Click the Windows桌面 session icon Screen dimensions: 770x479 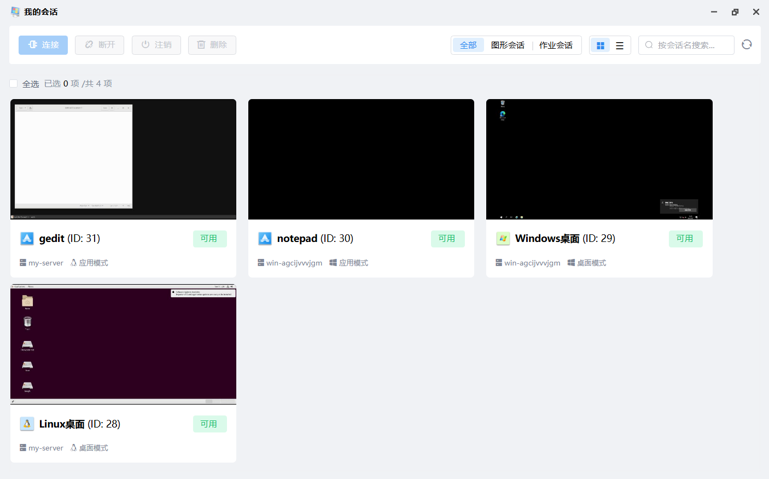click(x=503, y=239)
